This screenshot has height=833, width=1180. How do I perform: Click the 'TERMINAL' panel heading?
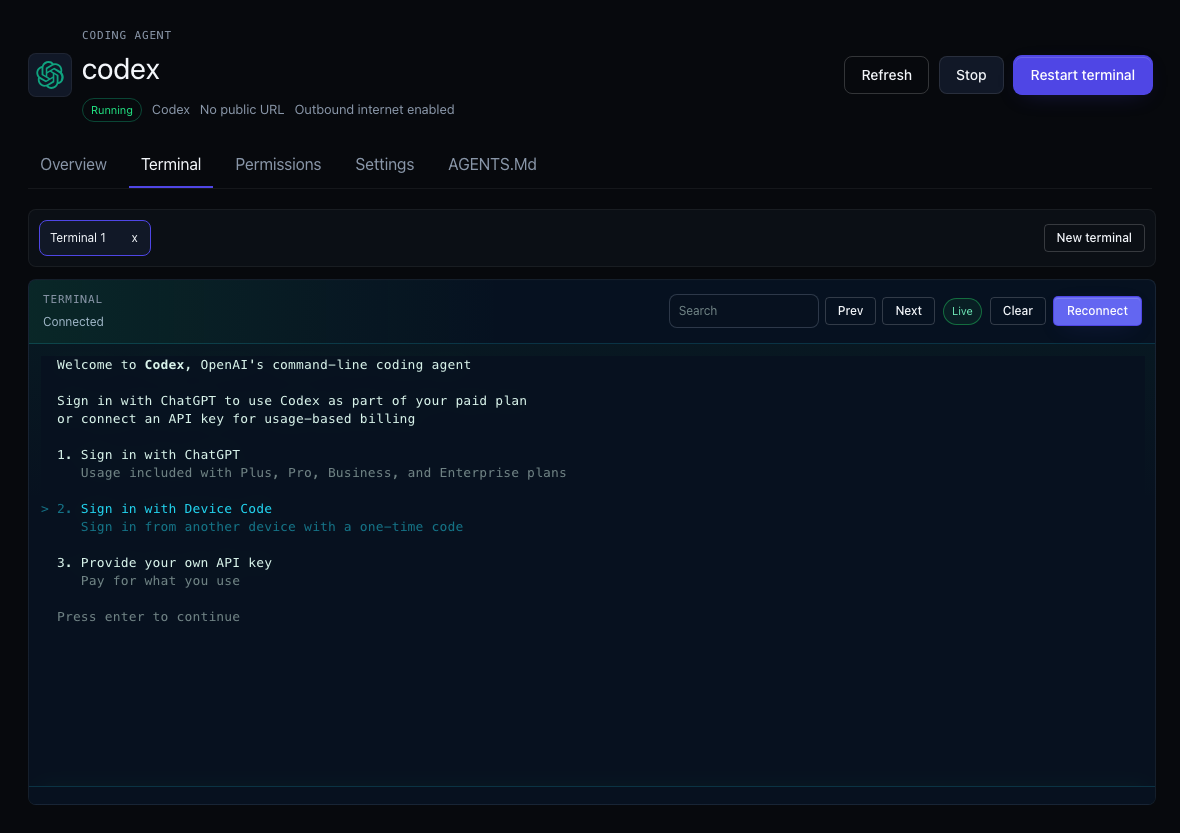pos(72,299)
